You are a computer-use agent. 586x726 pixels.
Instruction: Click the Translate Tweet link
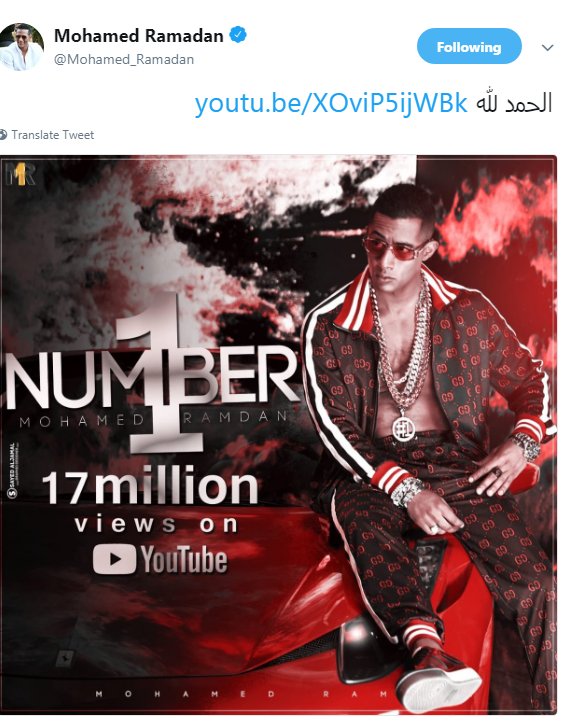coord(52,135)
